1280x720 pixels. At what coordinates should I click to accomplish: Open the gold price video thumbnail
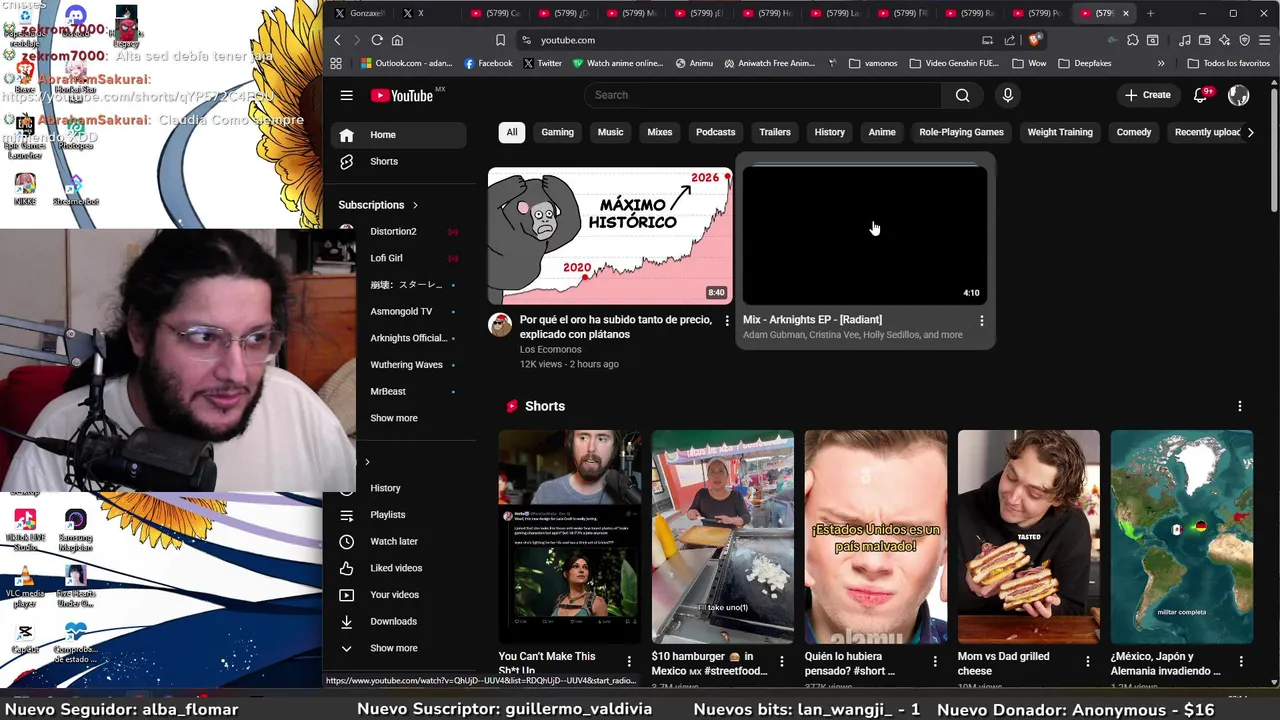(x=610, y=236)
